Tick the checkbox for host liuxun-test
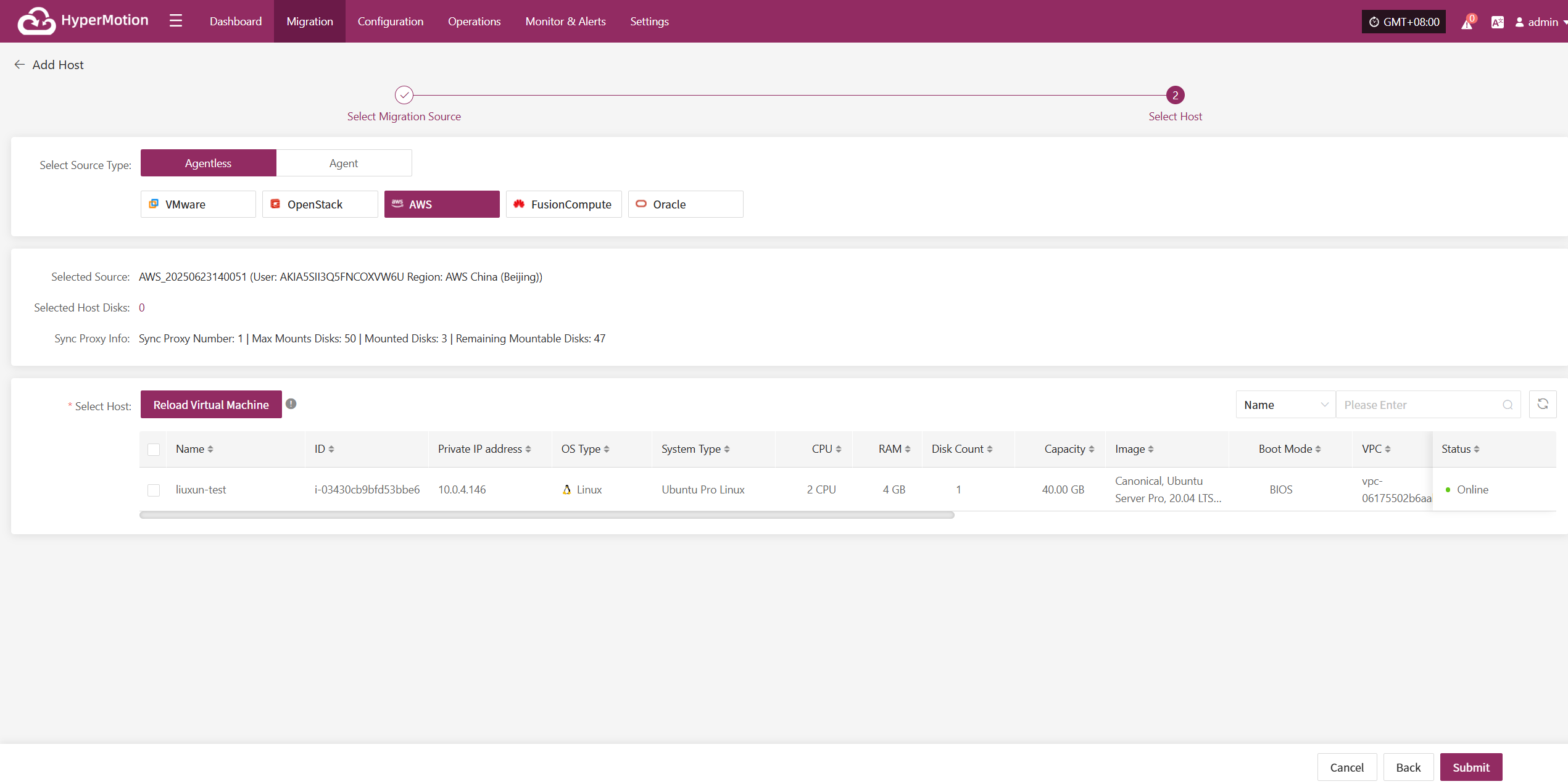Image resolution: width=1568 pixels, height=784 pixels. pyautogui.click(x=154, y=490)
